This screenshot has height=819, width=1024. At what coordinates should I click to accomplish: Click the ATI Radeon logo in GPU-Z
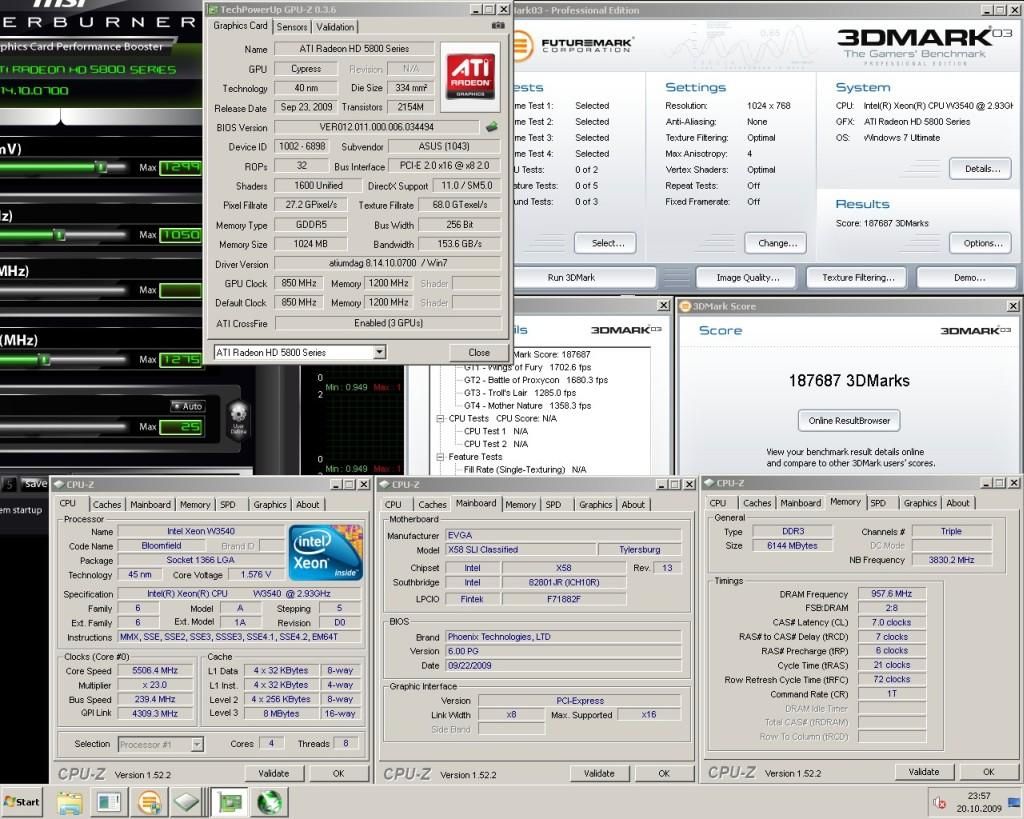[471, 75]
